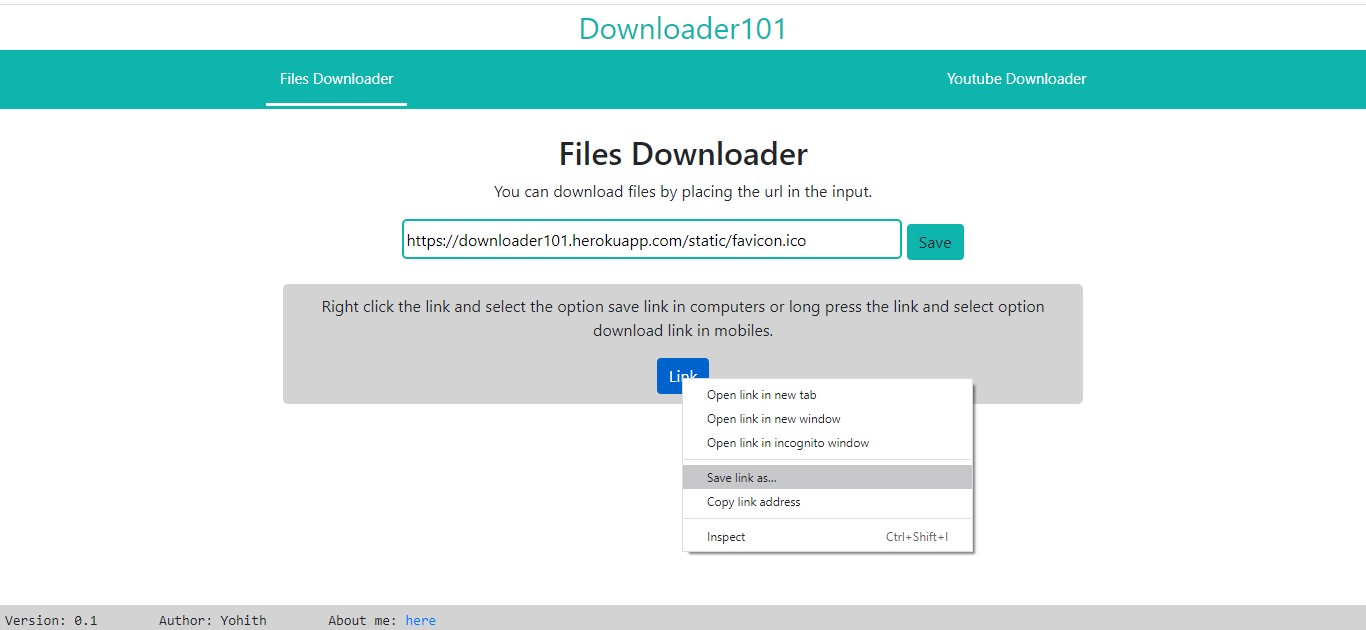The image size is (1366, 630).
Task: Choose Open link in new tab
Action: (x=827, y=395)
